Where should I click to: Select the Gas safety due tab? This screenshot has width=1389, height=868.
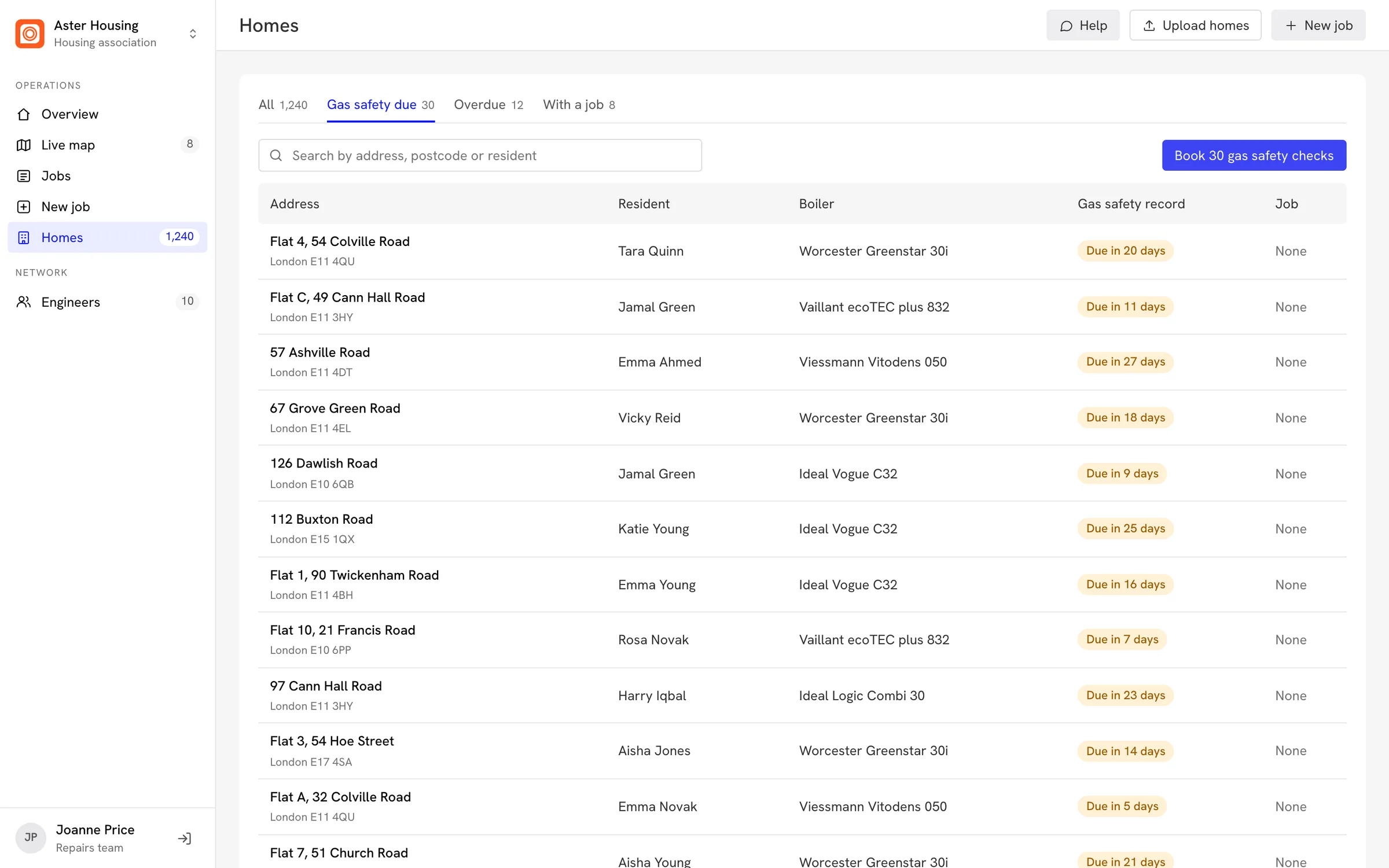click(381, 105)
